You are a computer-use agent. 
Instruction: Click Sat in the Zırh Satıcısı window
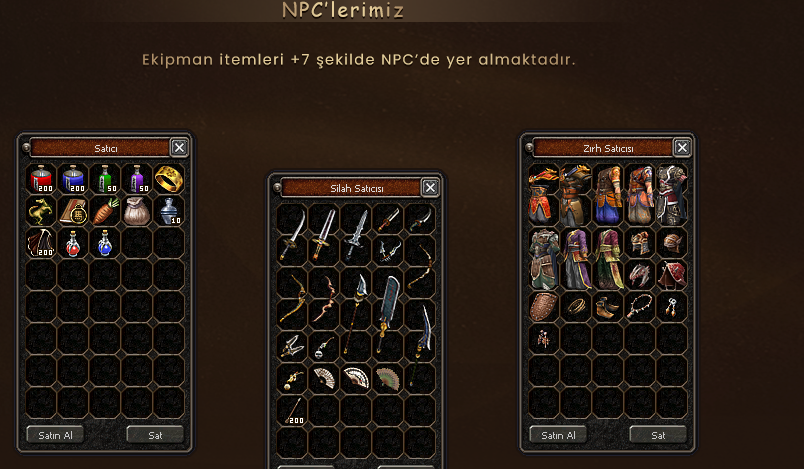(658, 435)
